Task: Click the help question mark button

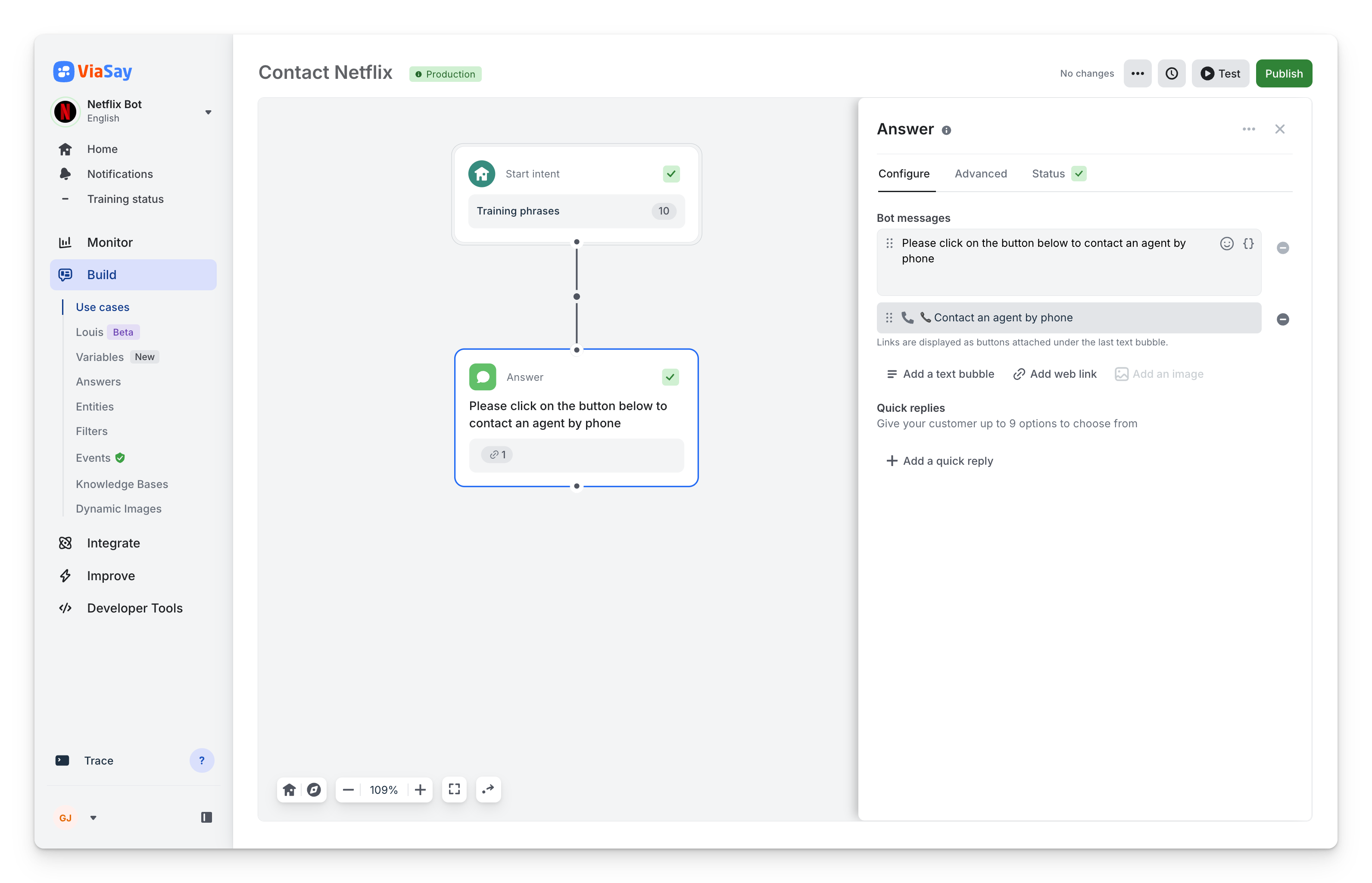Action: pos(201,761)
